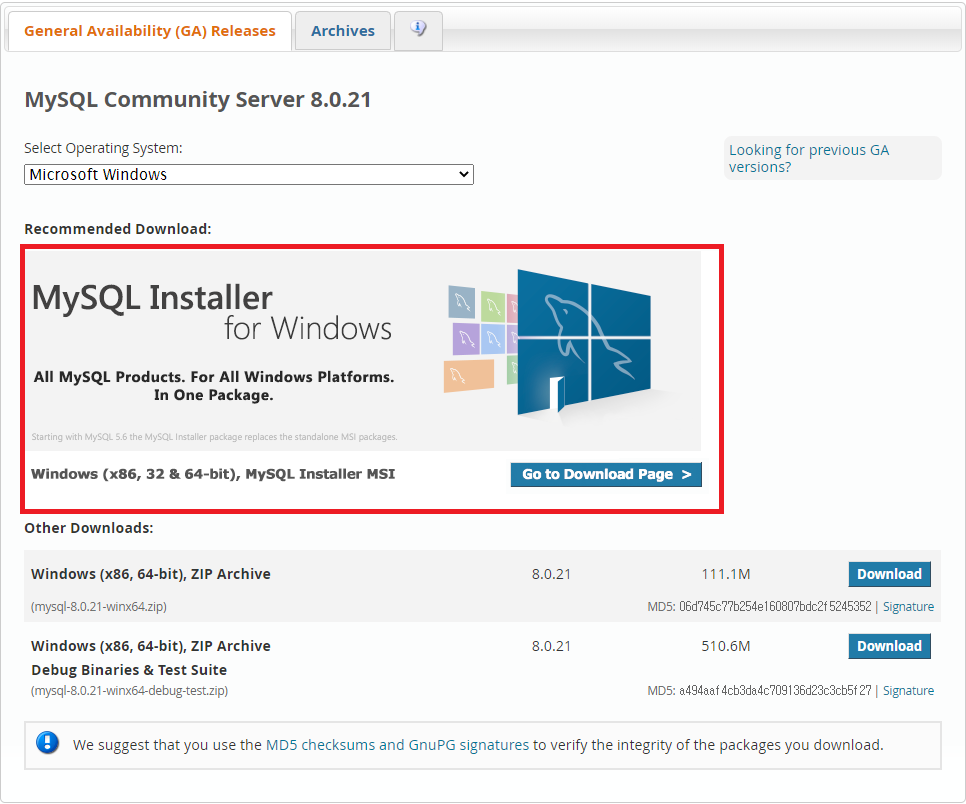
Task: Select the Other Downloads: label
Action: coord(89,529)
